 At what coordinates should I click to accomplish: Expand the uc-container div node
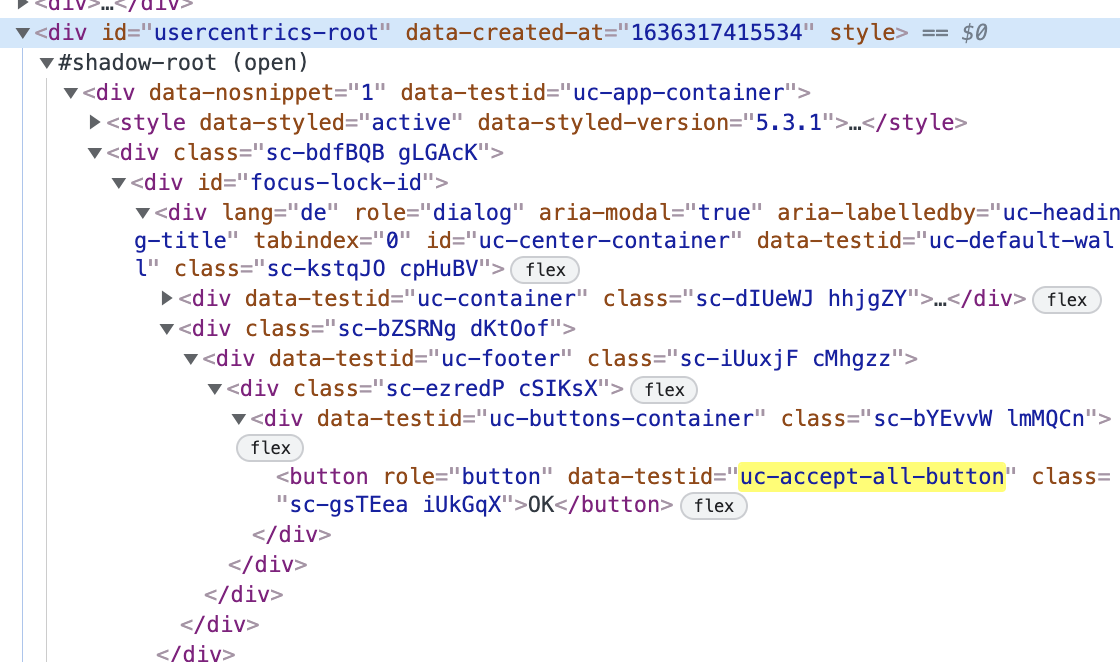click(167, 298)
